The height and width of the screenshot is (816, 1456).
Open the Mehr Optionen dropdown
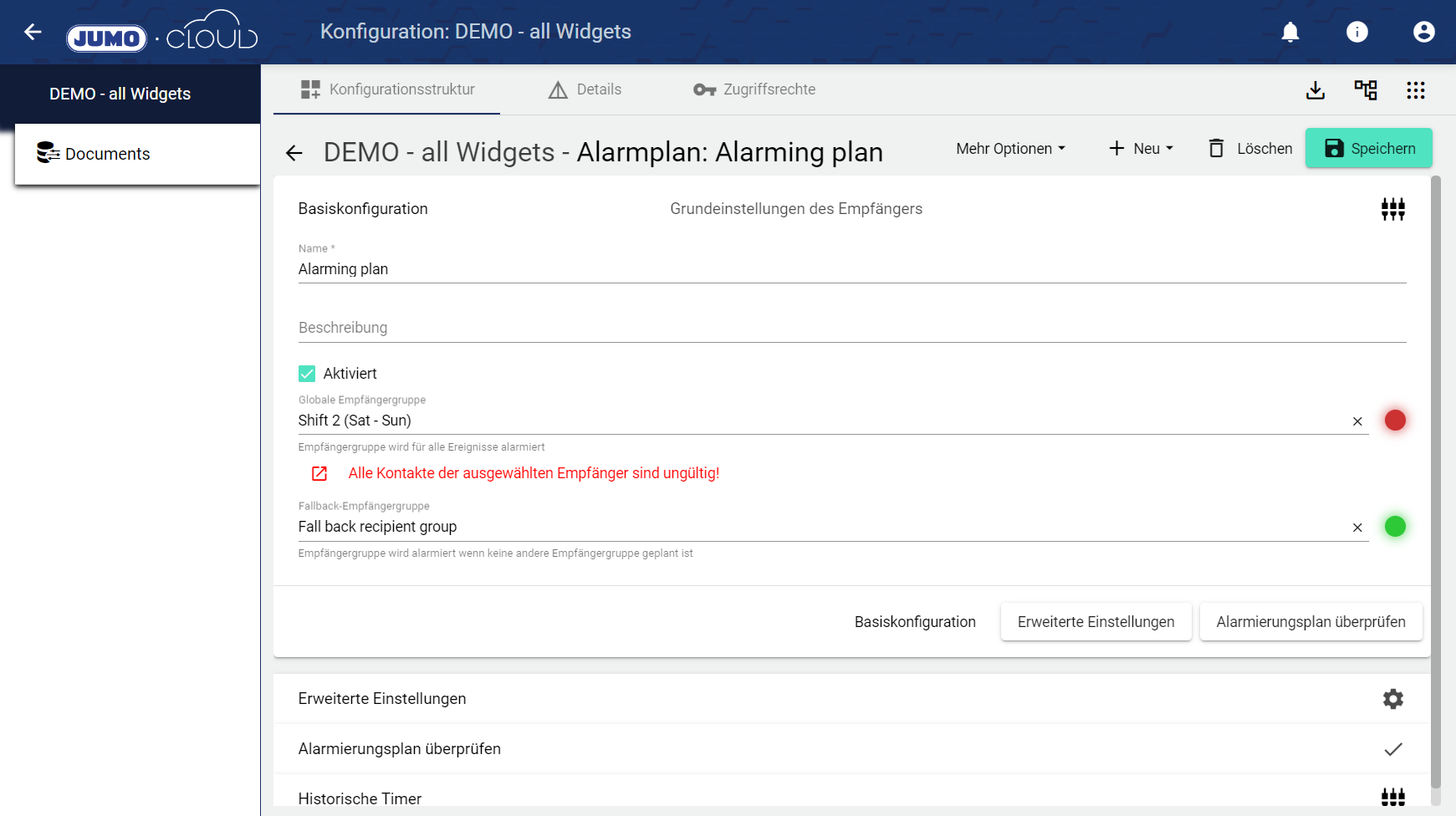1010,149
